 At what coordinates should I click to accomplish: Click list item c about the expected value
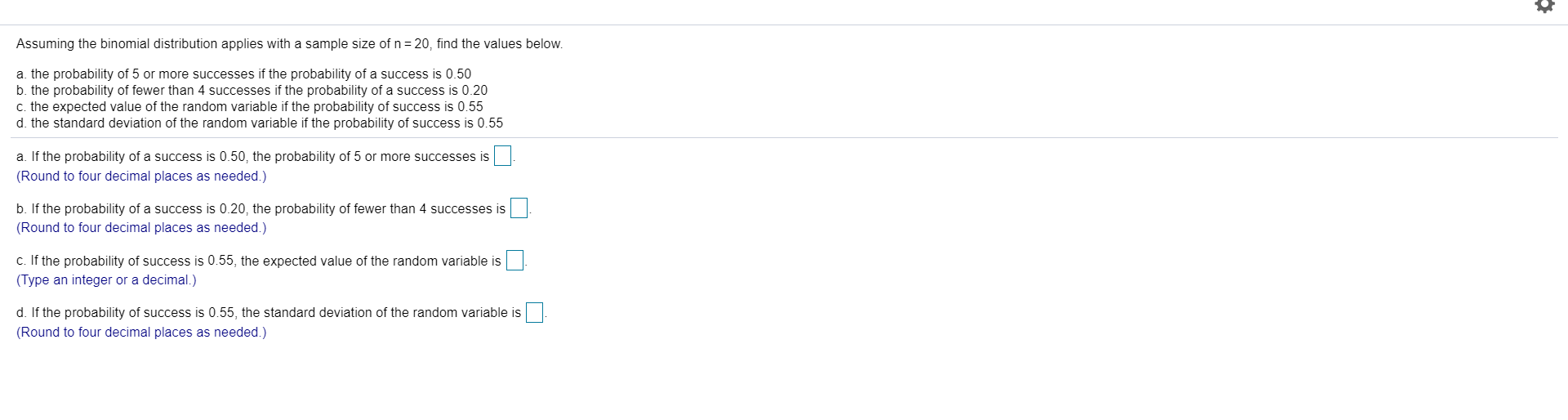pyautogui.click(x=249, y=107)
